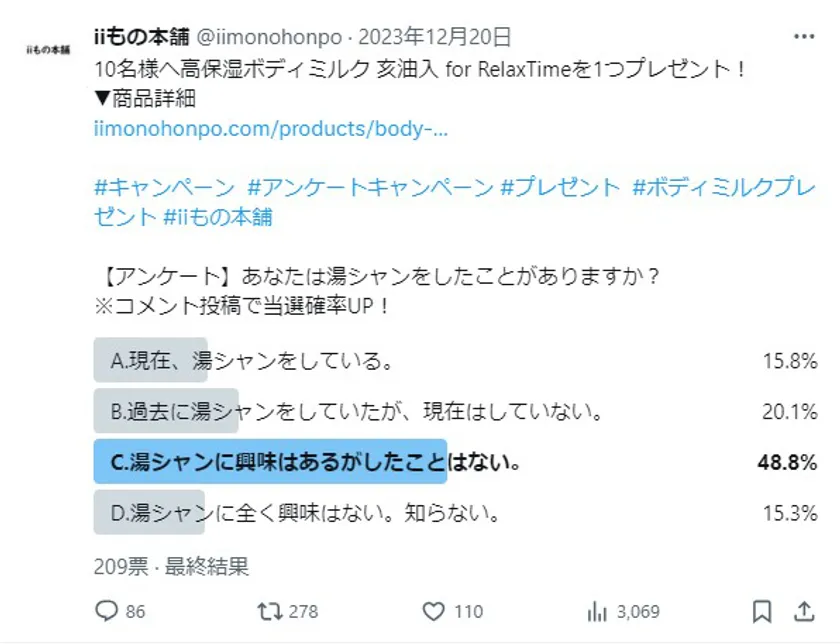Click the #プレゼント hashtag
This screenshot has height=644, width=840.
(560, 188)
